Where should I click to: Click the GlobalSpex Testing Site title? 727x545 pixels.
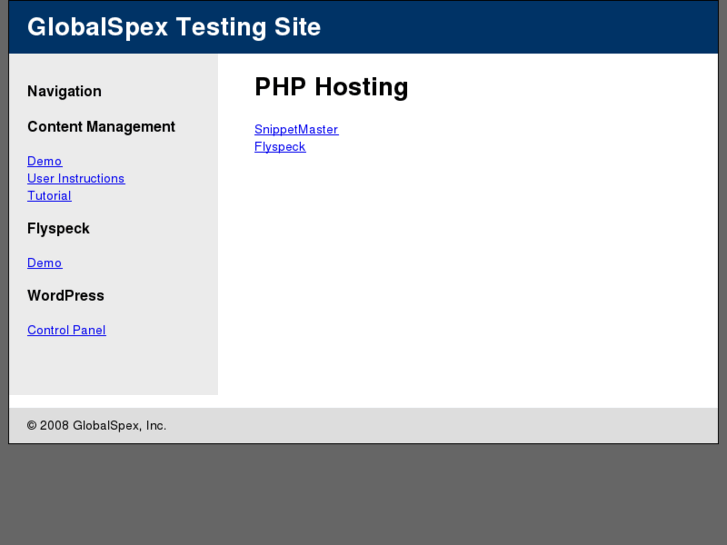[174, 27]
